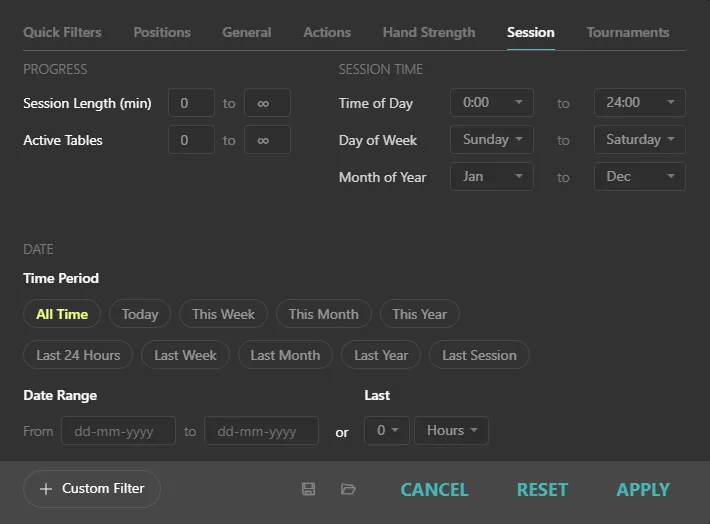Click the open folder load filter icon
Image resolution: width=710 pixels, height=524 pixels.
coord(348,489)
